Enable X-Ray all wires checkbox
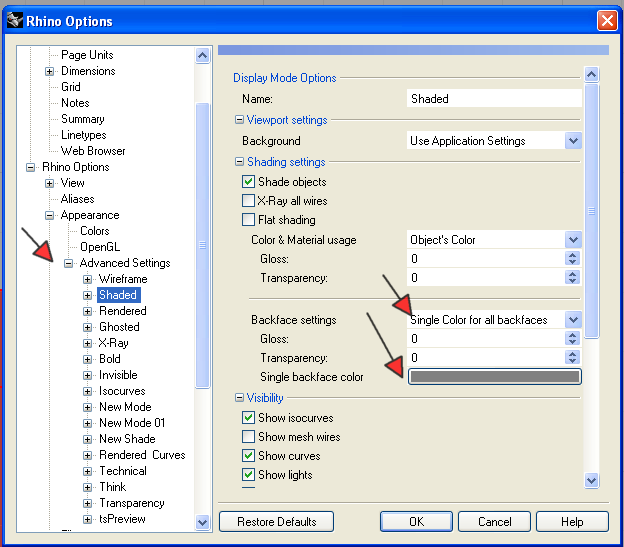Image resolution: width=624 pixels, height=547 pixels. point(249,201)
